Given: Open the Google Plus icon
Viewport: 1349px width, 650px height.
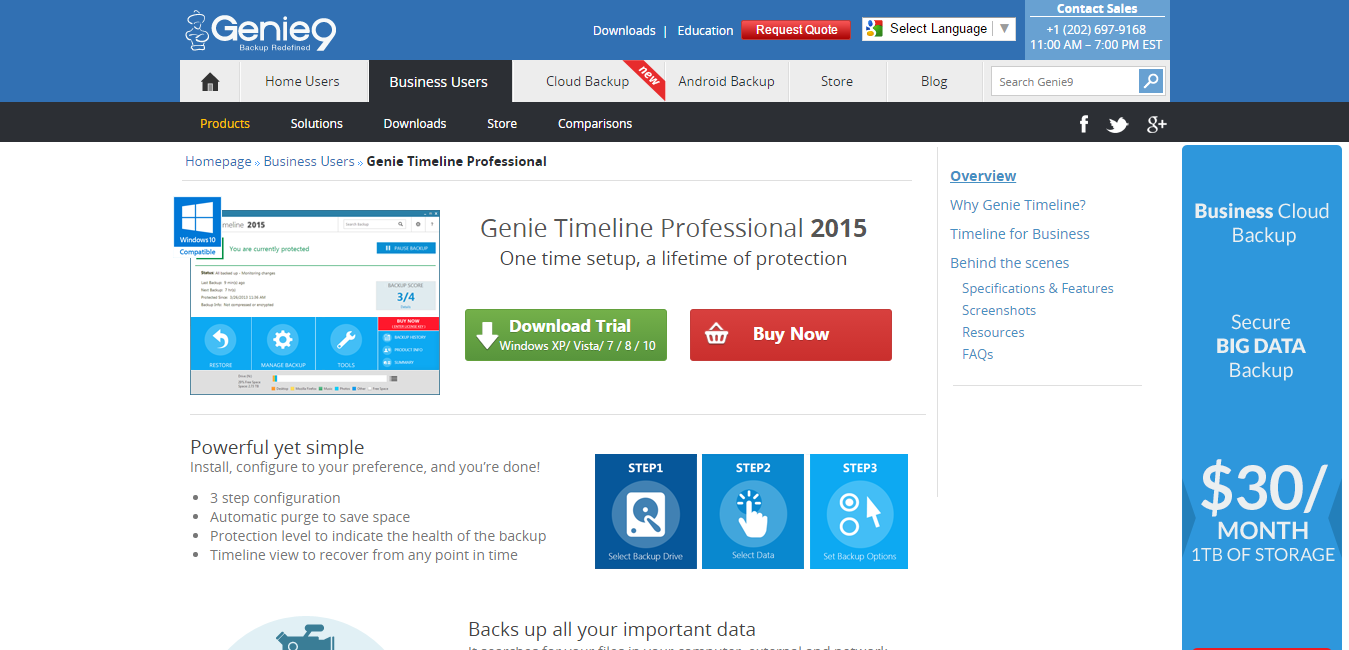Looking at the screenshot, I should 1157,124.
